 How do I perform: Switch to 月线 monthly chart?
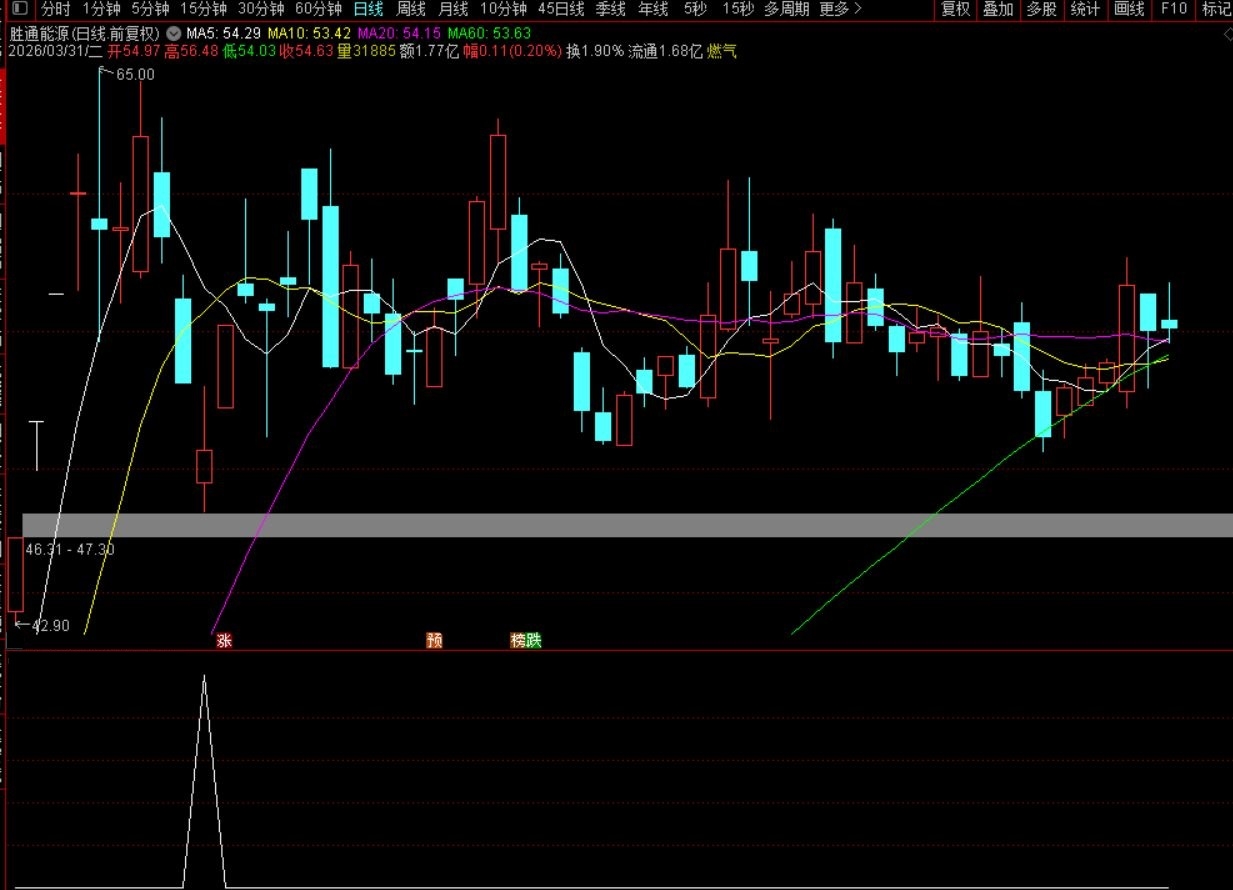pyautogui.click(x=453, y=10)
